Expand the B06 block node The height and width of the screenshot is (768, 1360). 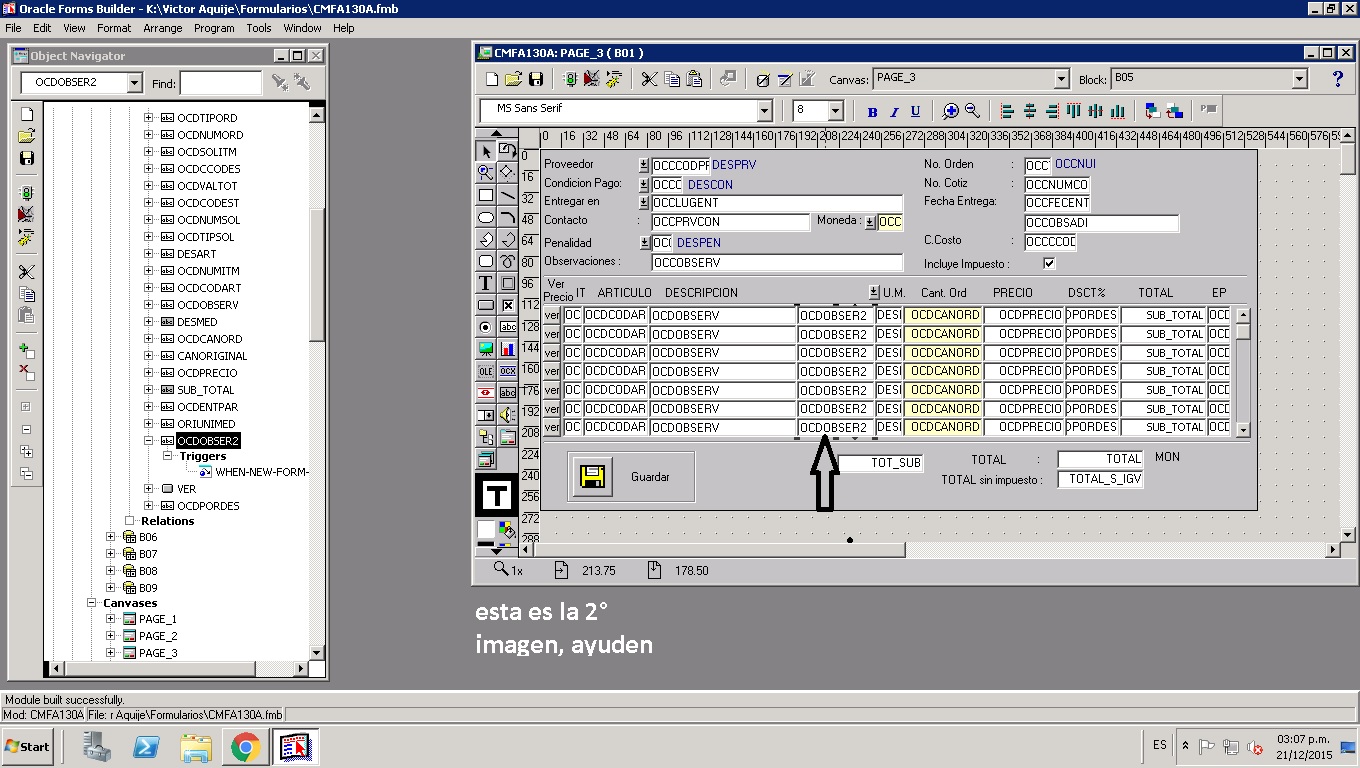click(x=111, y=537)
